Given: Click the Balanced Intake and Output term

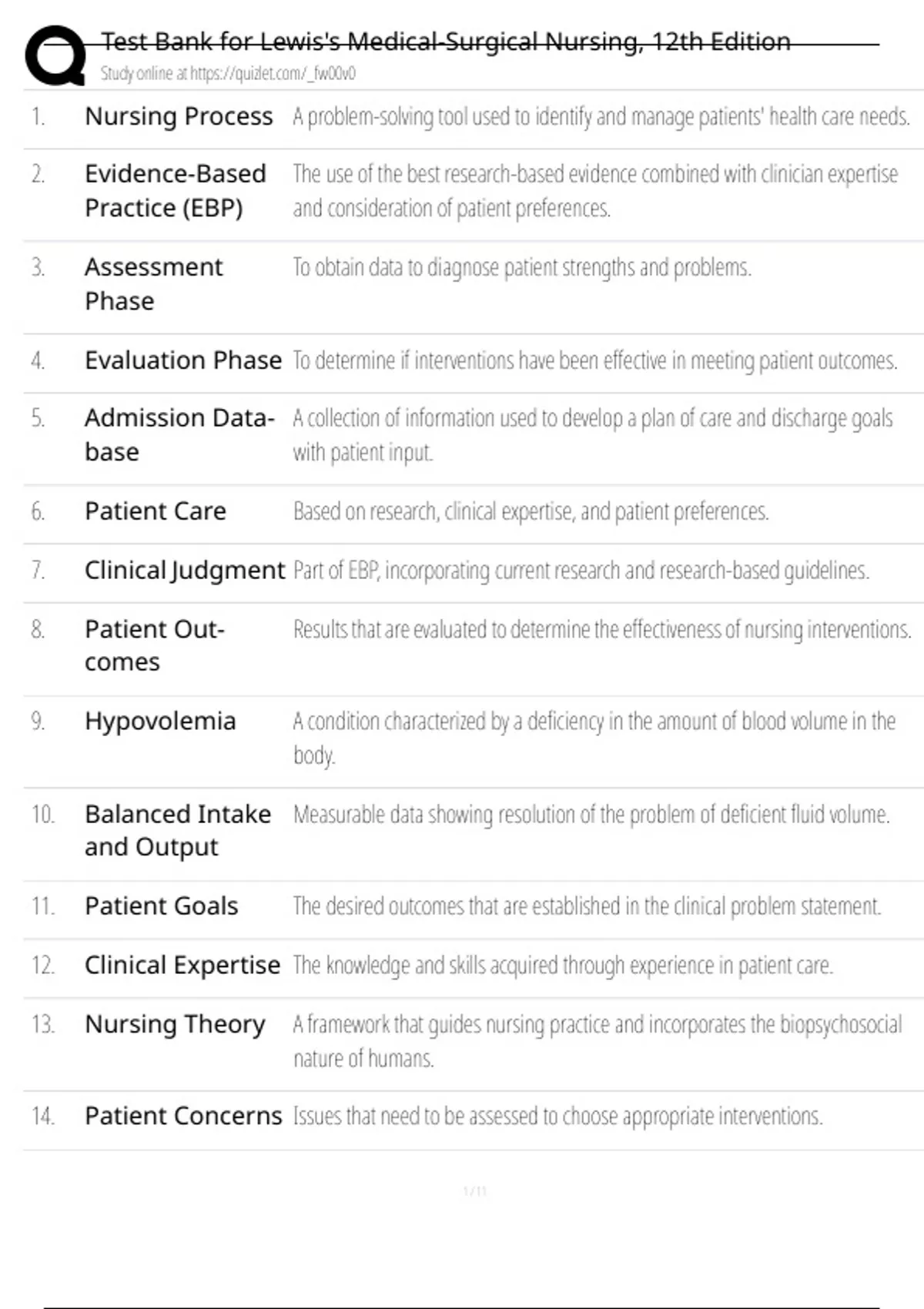Looking at the screenshot, I should point(178,830).
